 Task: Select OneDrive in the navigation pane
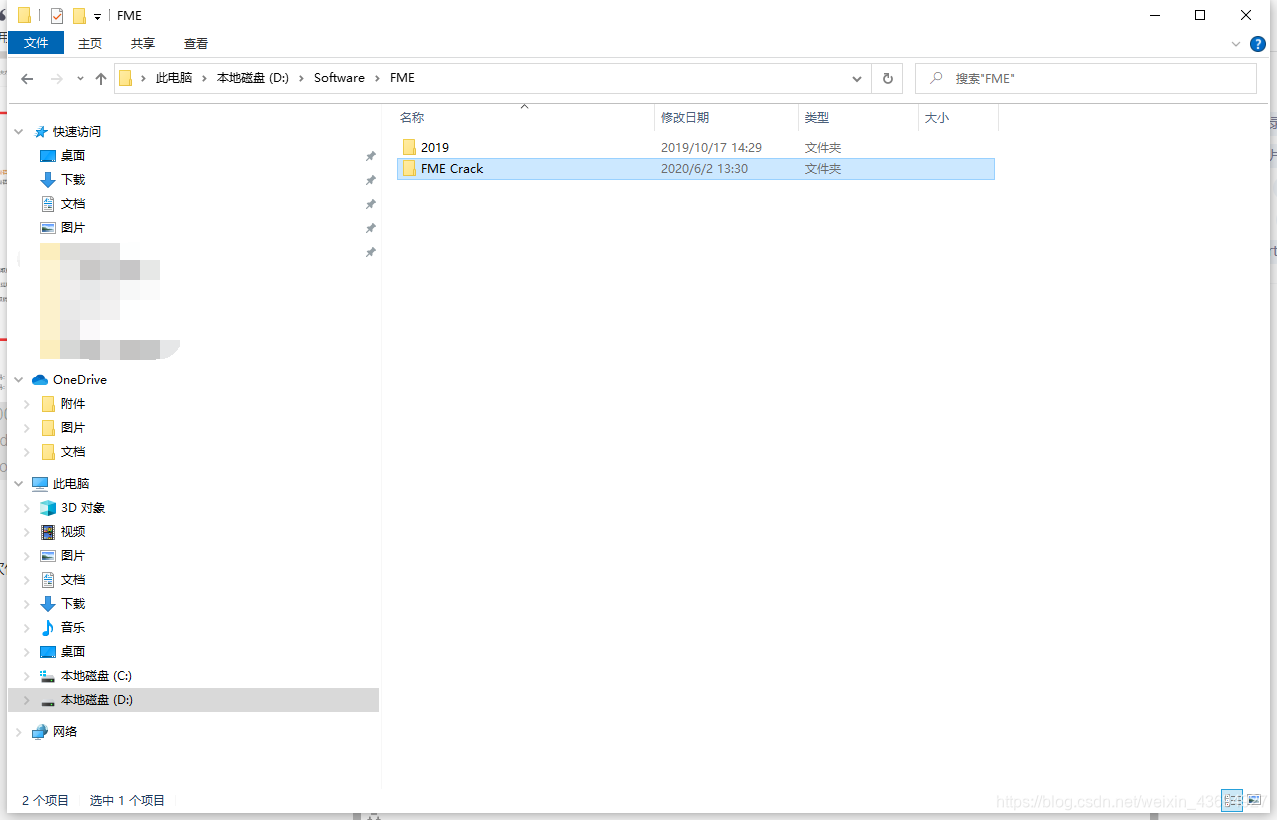pos(79,380)
